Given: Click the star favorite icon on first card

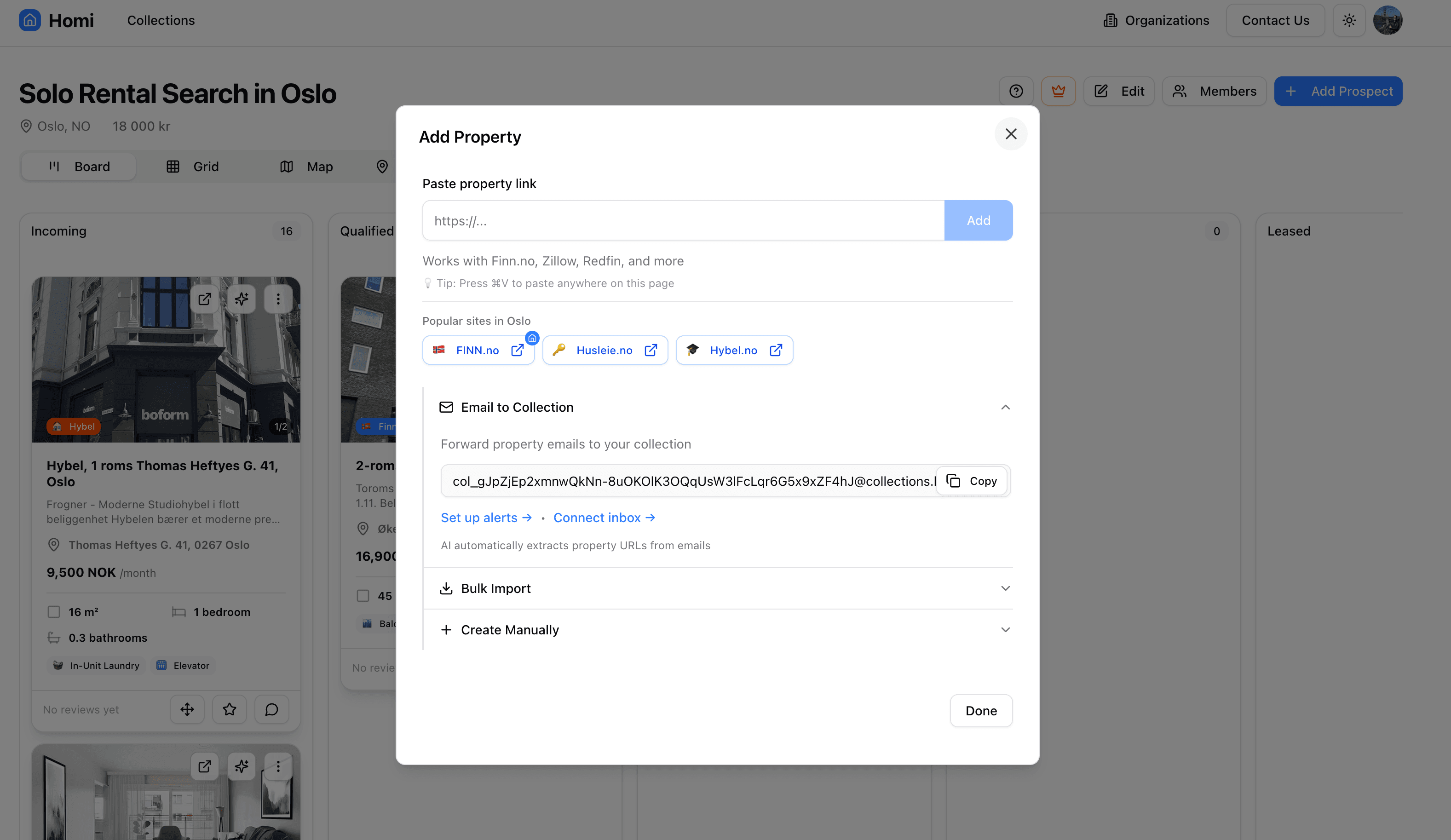Looking at the screenshot, I should 229,709.
